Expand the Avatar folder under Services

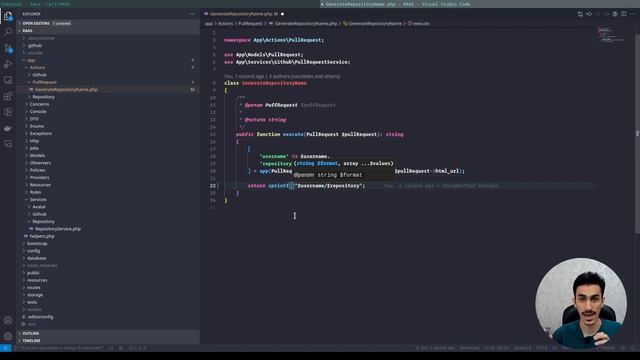click(x=39, y=207)
